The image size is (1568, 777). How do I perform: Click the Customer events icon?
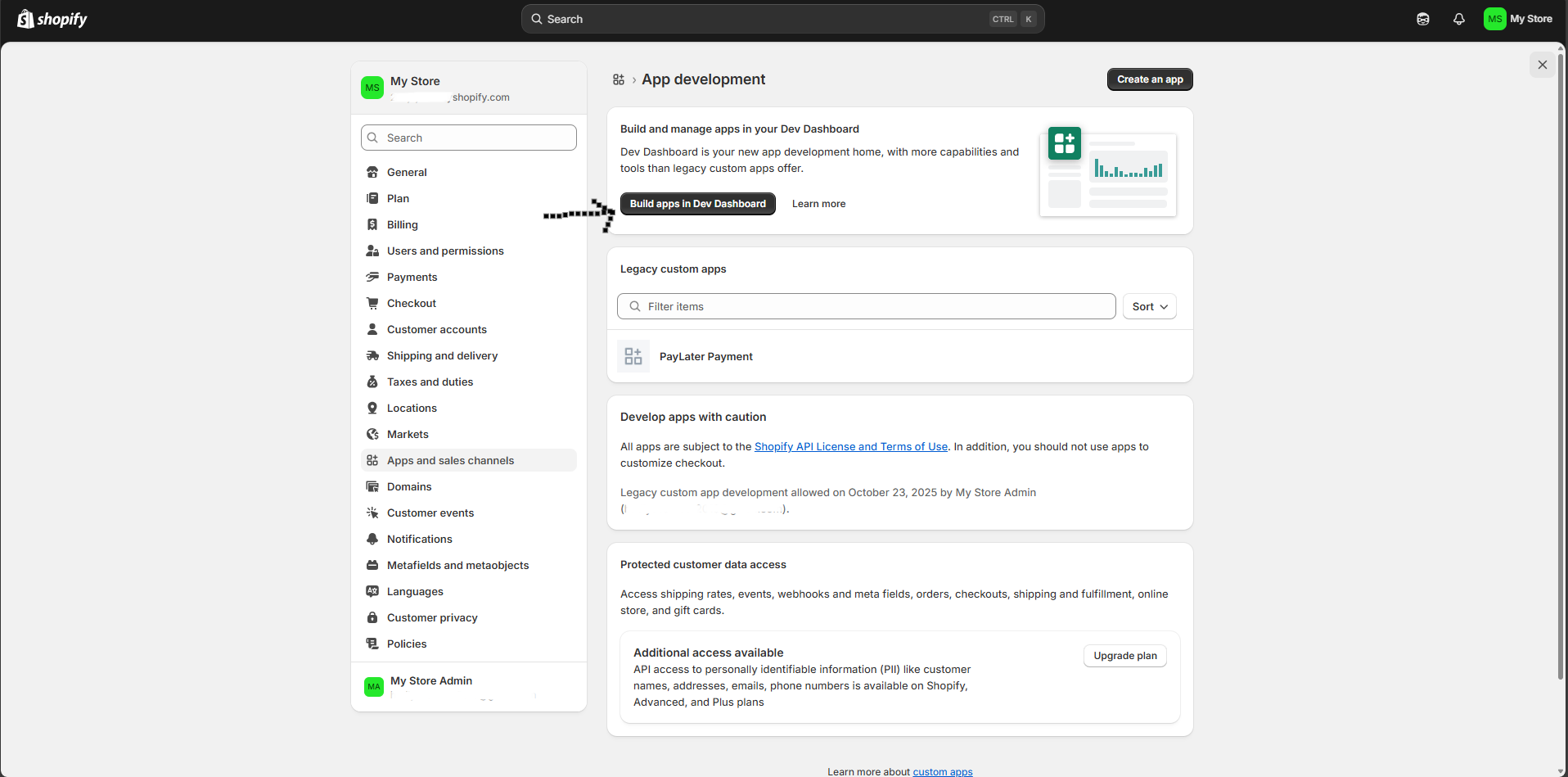[372, 513]
